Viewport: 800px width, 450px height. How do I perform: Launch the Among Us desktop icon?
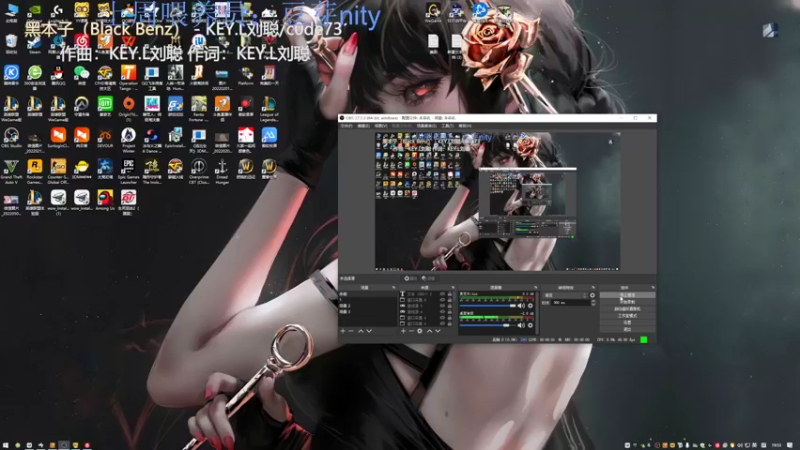[105, 201]
